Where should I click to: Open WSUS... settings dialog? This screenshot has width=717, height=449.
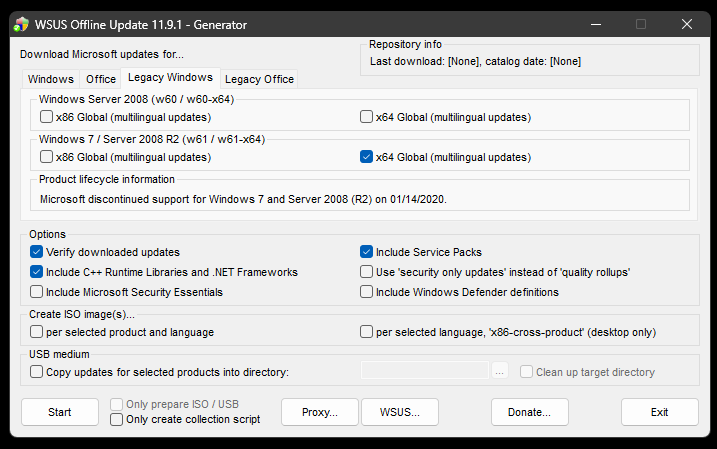(x=400, y=412)
